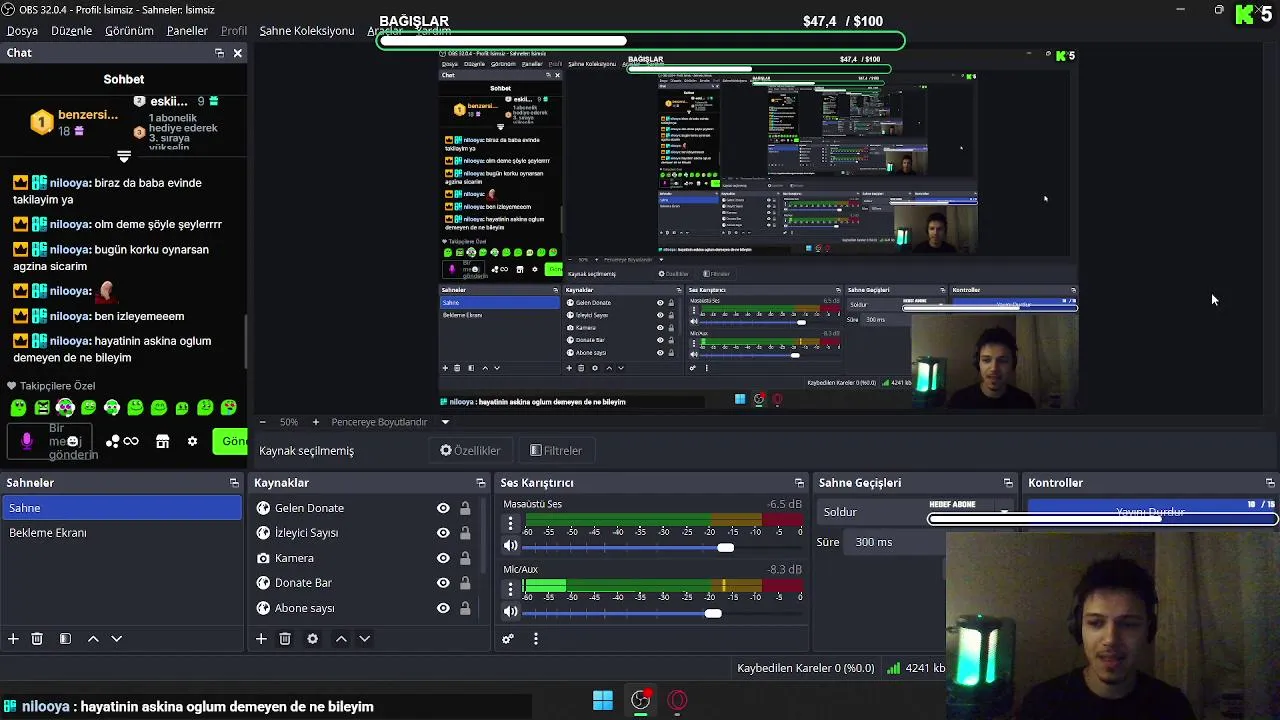Image resolution: width=1280 pixels, height=720 pixels.
Task: Open audio mixer three-dot menu at bottom
Action: coord(535,639)
